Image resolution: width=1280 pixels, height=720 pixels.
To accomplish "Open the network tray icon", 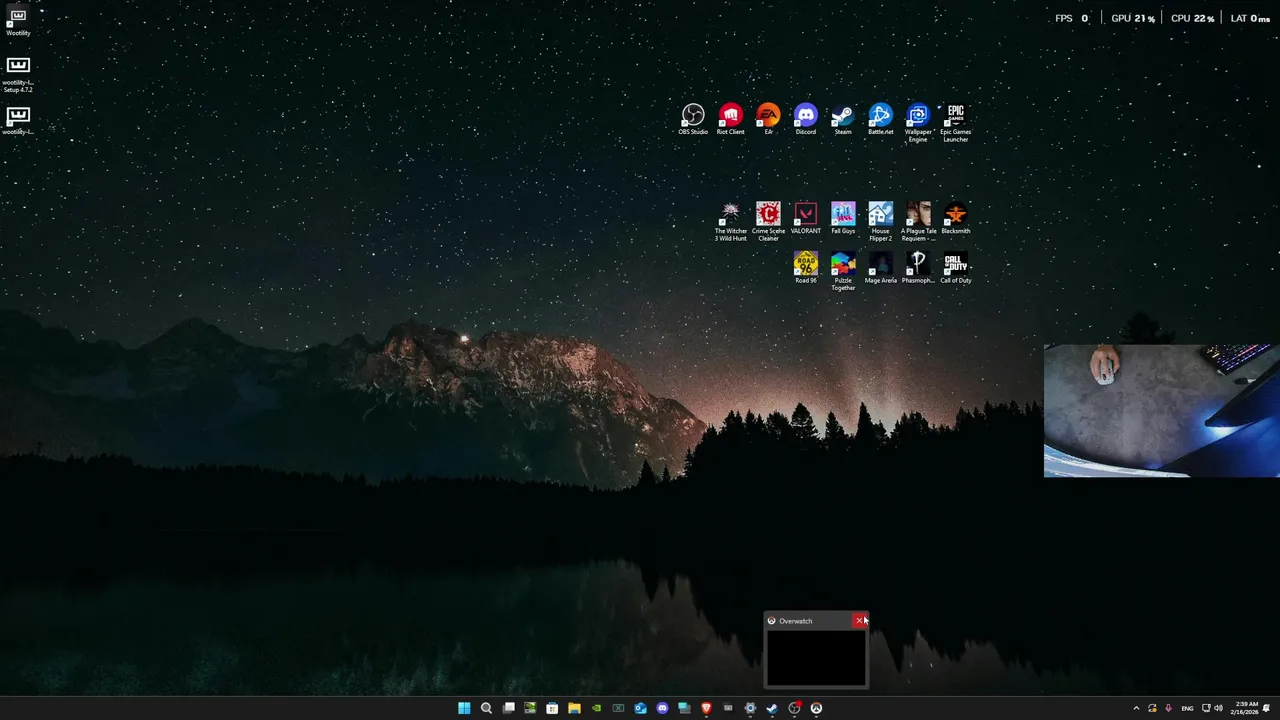I will (1206, 708).
